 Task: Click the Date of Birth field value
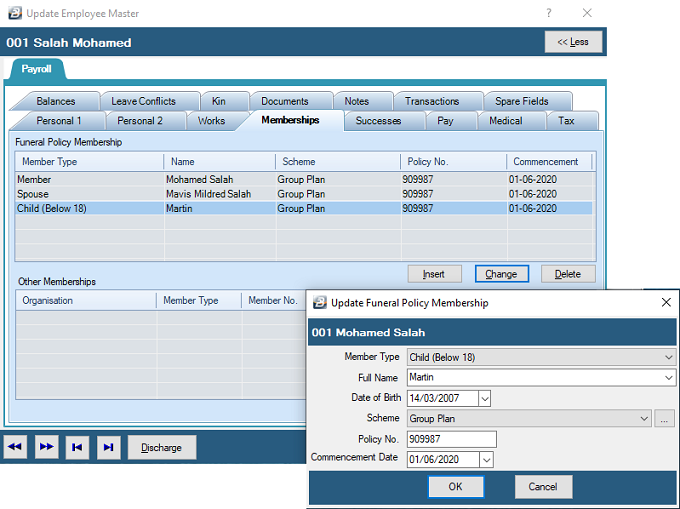click(443, 398)
